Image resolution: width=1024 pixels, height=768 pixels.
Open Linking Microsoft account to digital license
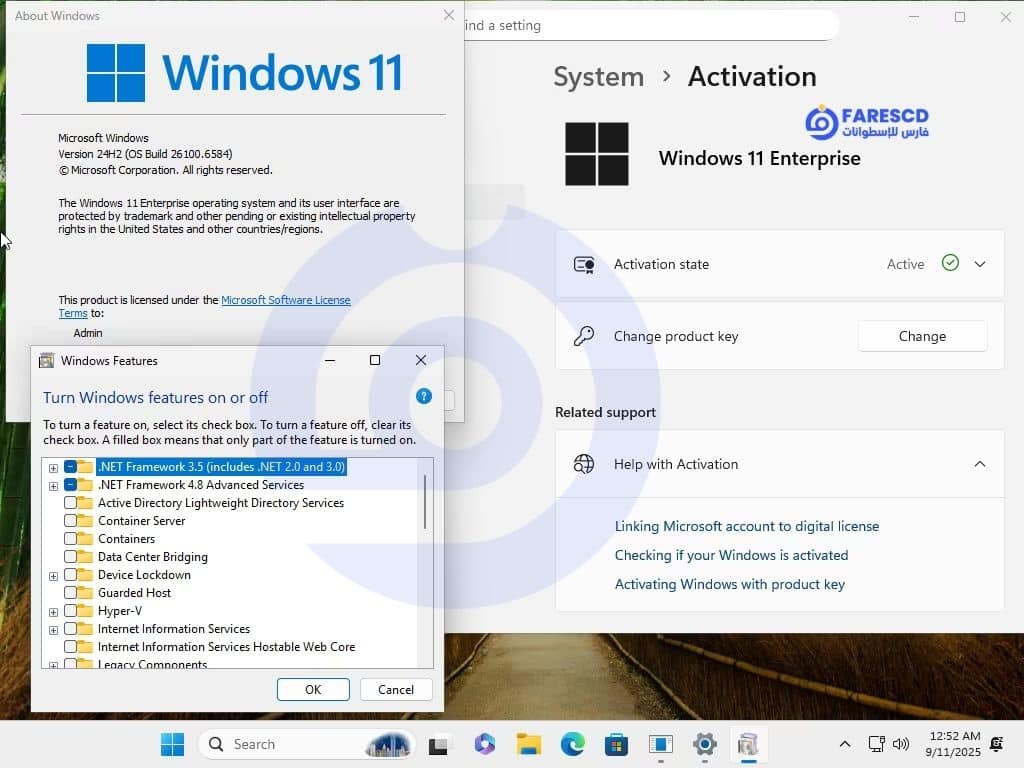(x=746, y=526)
